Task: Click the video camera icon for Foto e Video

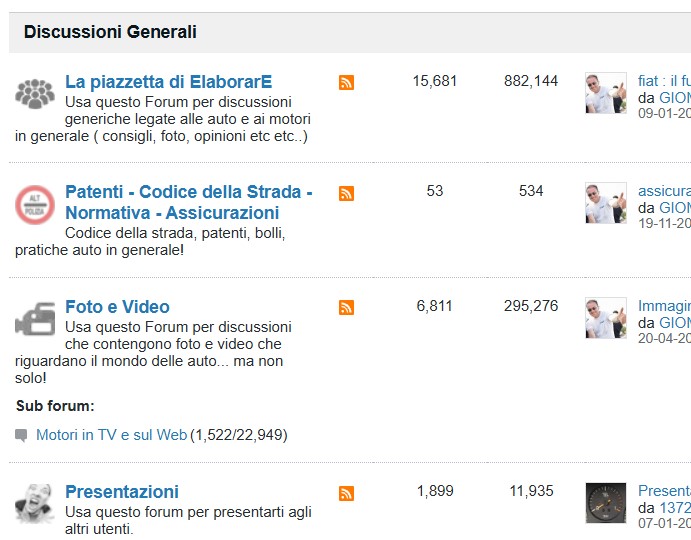Action: (35, 319)
